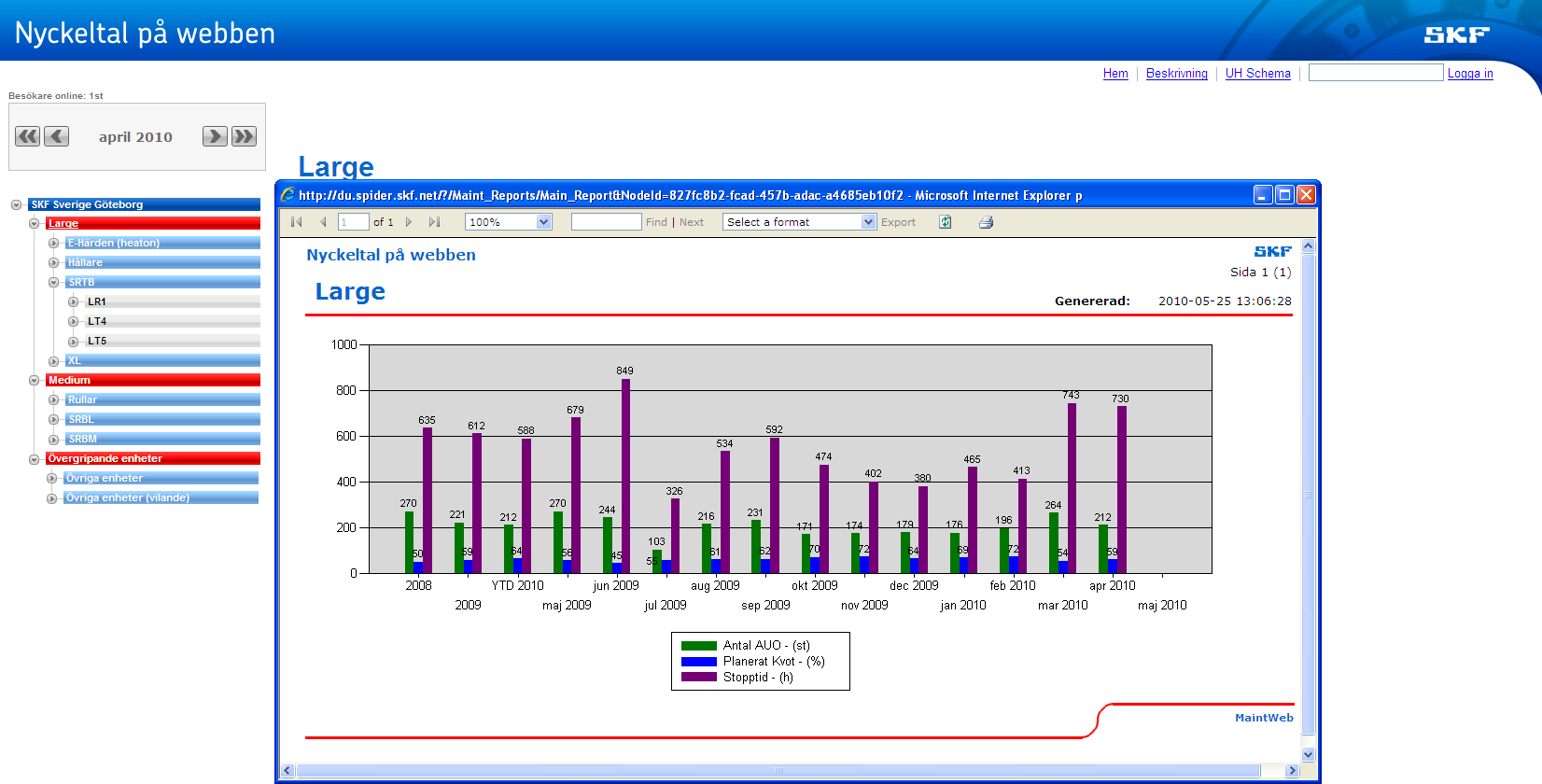
Task: Collapse the Medium tree node
Action: click(35, 381)
